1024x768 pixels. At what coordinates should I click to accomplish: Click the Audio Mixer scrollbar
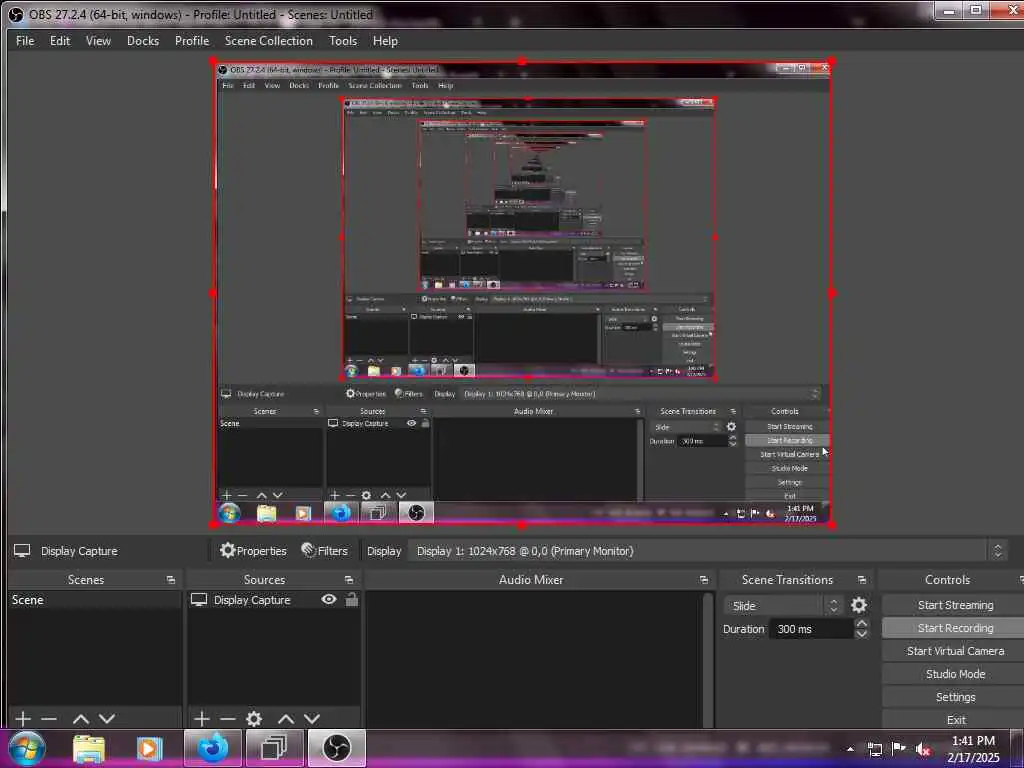tap(708, 658)
